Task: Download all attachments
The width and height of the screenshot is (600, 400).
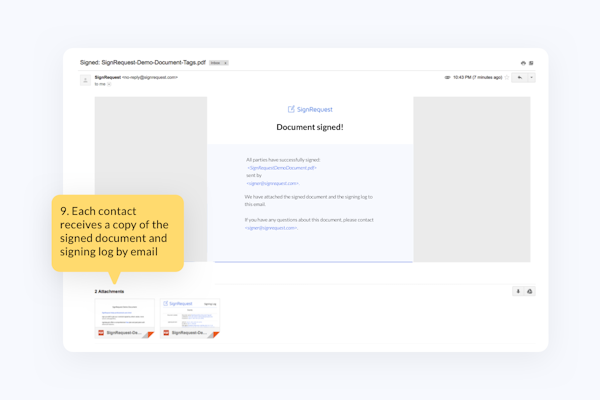Action: pyautogui.click(x=518, y=291)
